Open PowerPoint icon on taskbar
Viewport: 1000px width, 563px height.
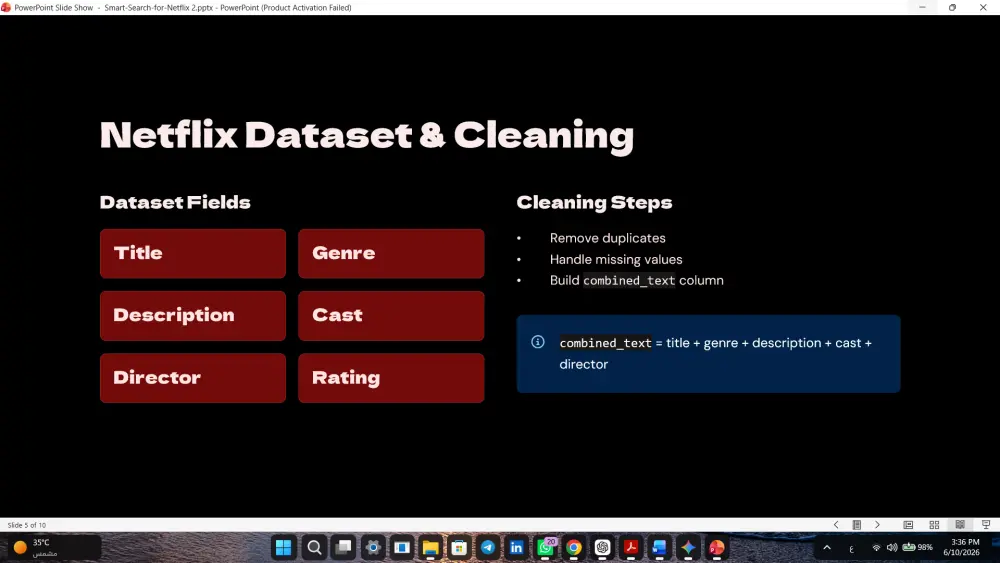pyautogui.click(x=717, y=547)
